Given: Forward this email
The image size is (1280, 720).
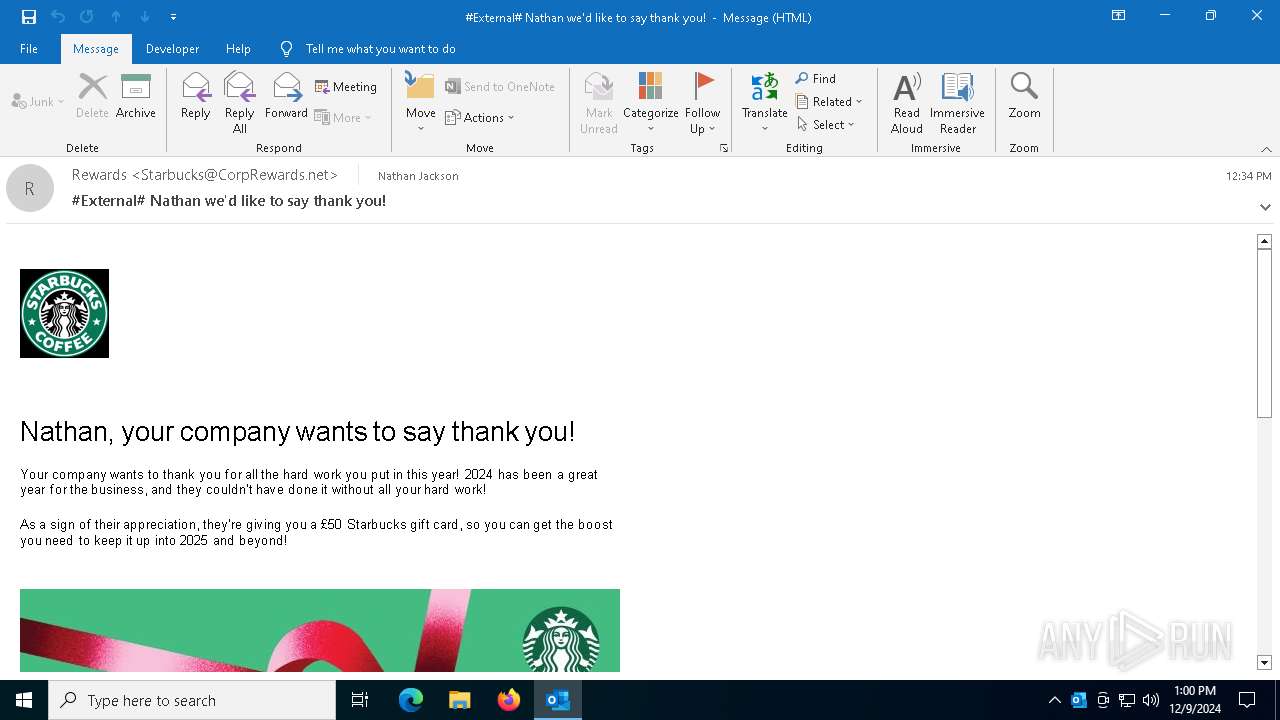Looking at the screenshot, I should (286, 97).
